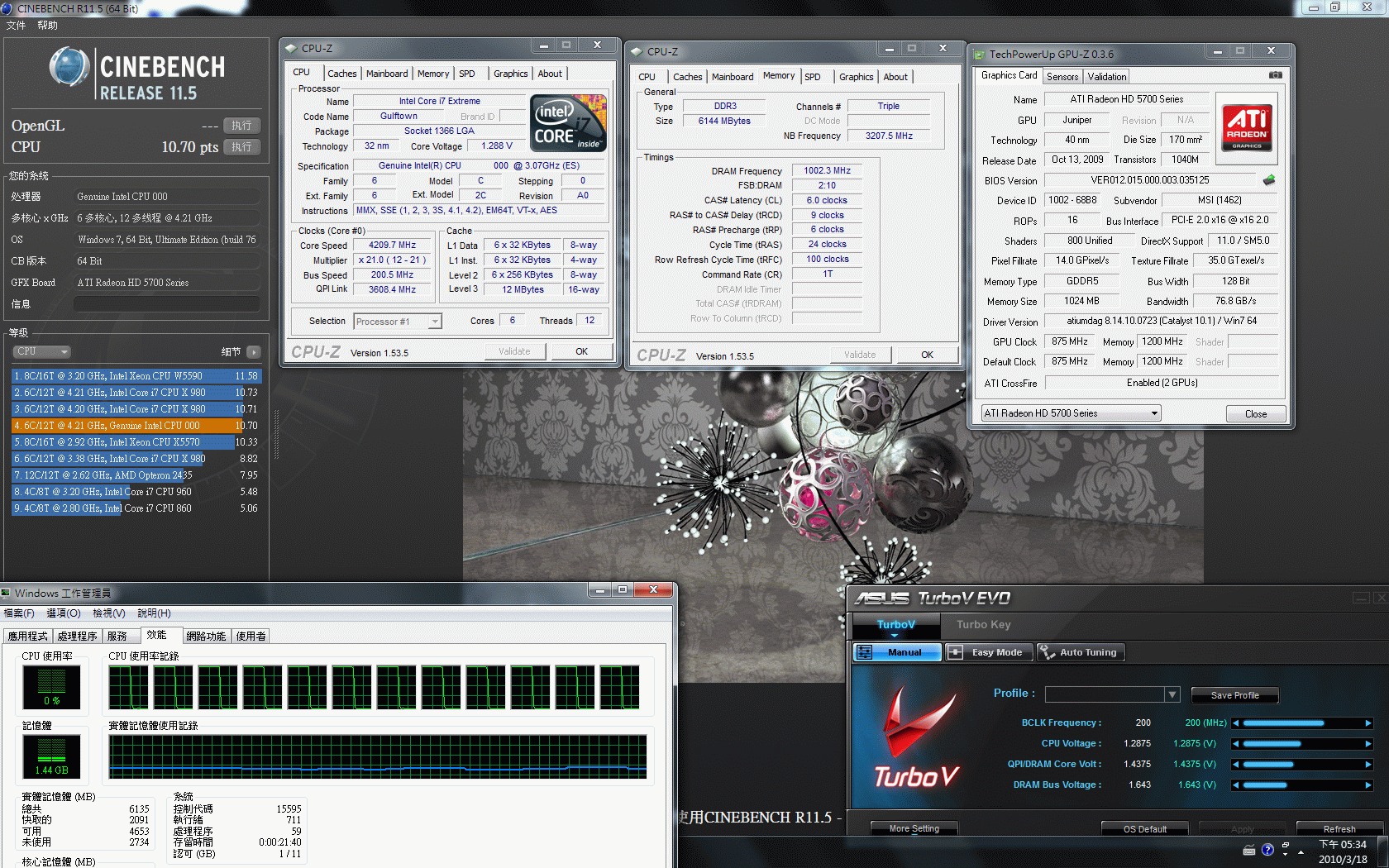Image resolution: width=1389 pixels, height=868 pixels.
Task: Run the OpenGL test with its 执行 button
Action: point(241,126)
